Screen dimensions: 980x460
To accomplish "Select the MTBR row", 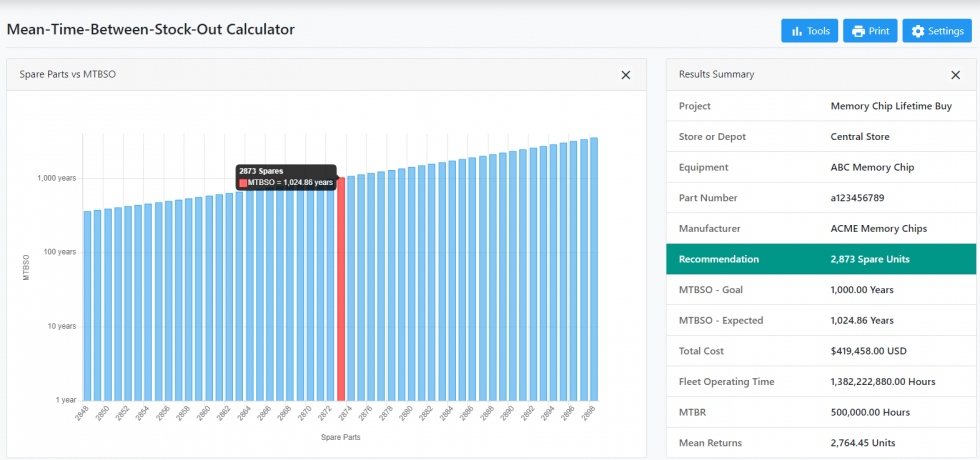I will (820, 412).
